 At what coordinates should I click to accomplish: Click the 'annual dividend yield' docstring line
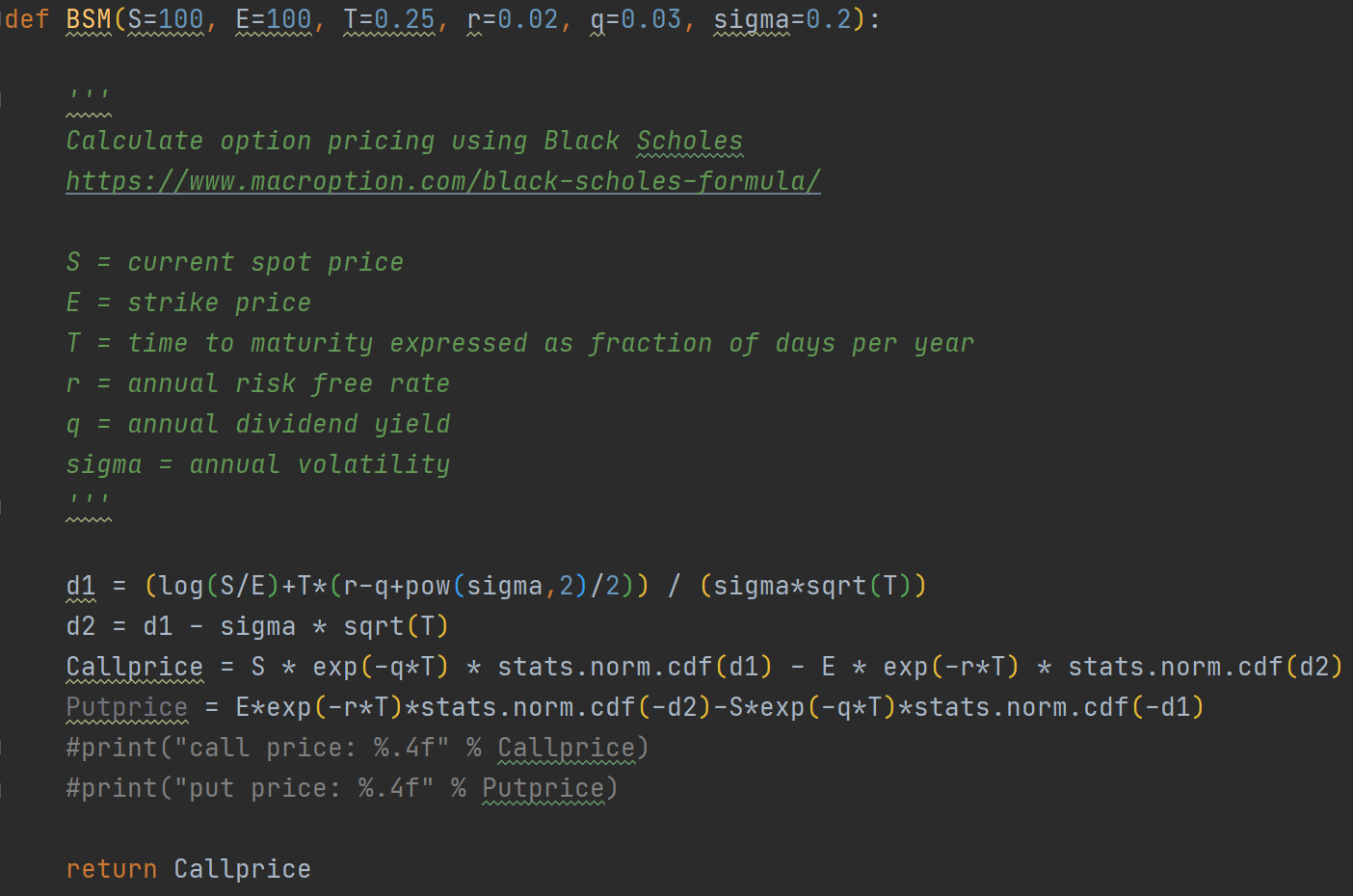pyautogui.click(x=258, y=424)
